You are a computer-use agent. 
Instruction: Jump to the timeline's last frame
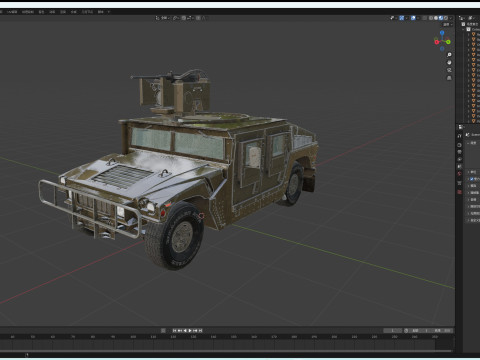pos(200,330)
